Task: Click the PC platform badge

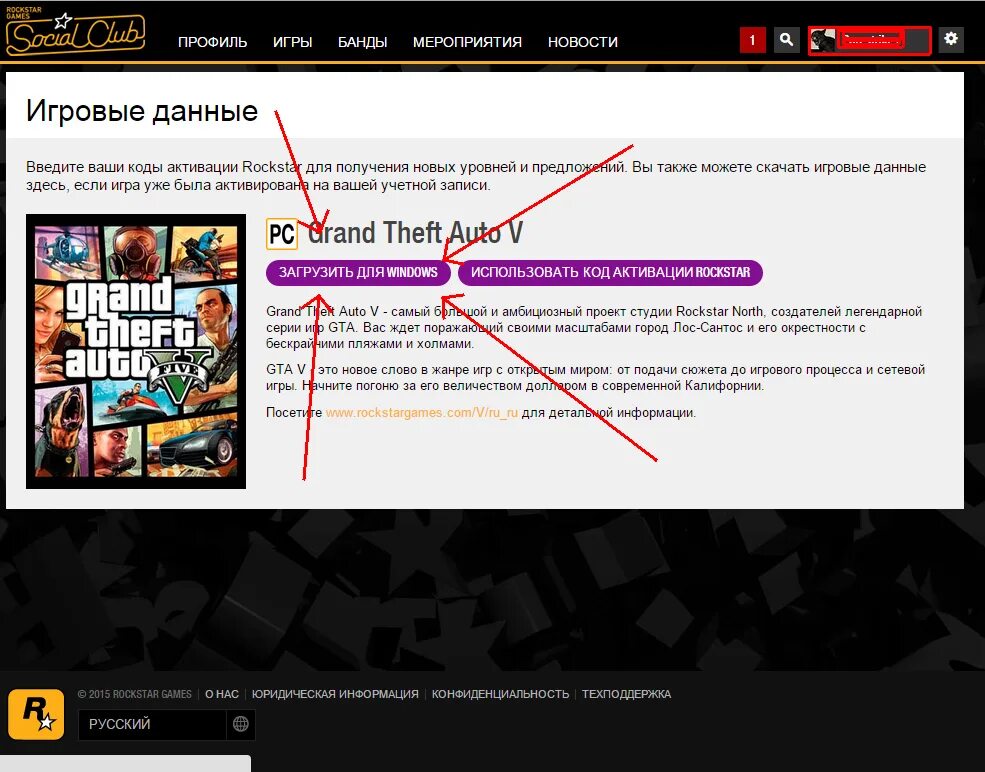Action: point(282,234)
